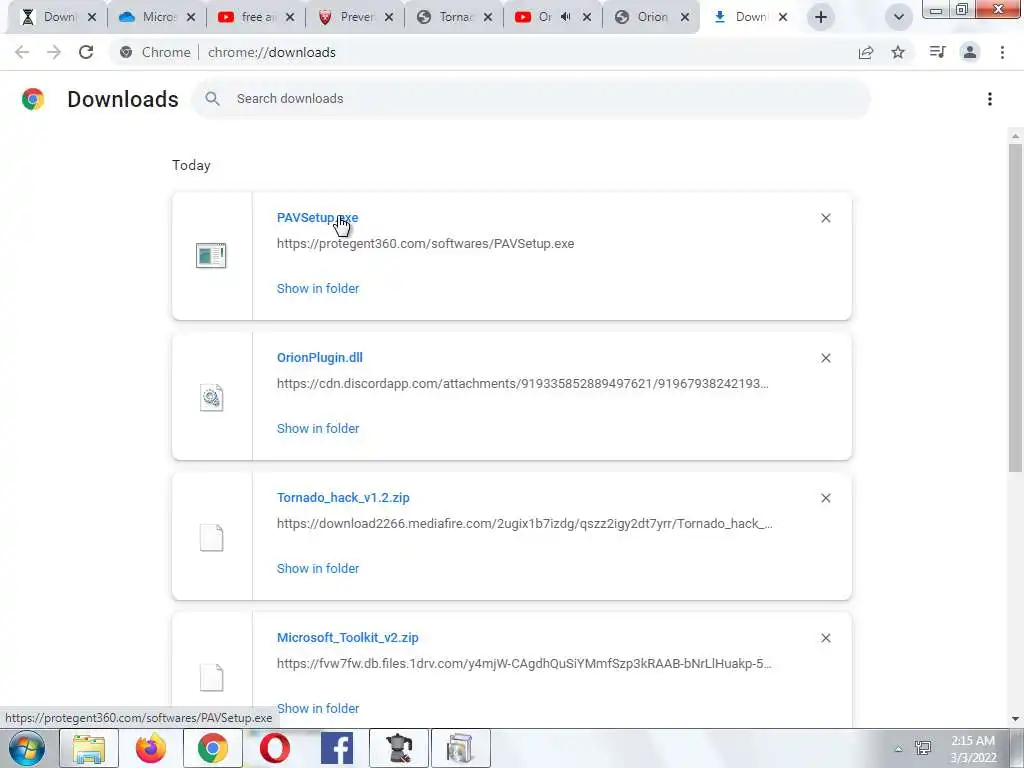This screenshot has width=1024, height=768.
Task: Click the 1drv.com source URL
Action: tap(524, 664)
